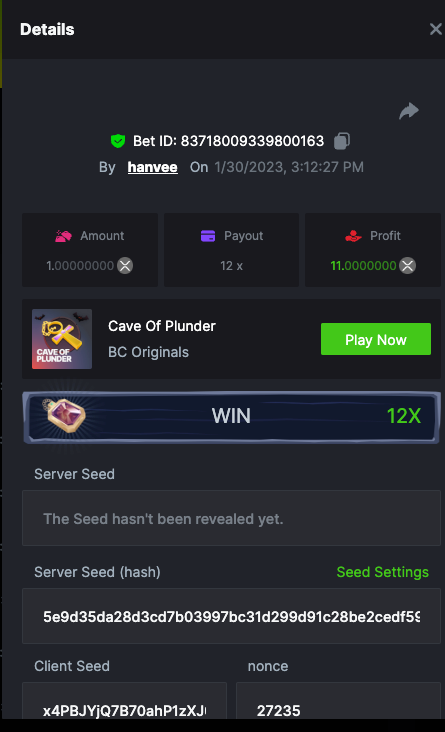
Task: Click the WIN 12X result banner
Action: 231,416
